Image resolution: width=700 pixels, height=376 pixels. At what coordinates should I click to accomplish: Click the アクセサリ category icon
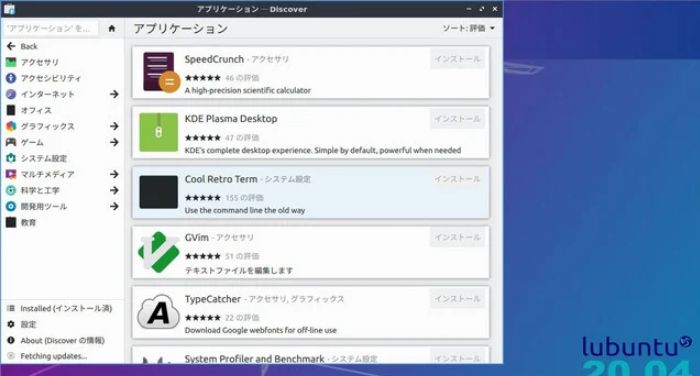click(x=11, y=62)
